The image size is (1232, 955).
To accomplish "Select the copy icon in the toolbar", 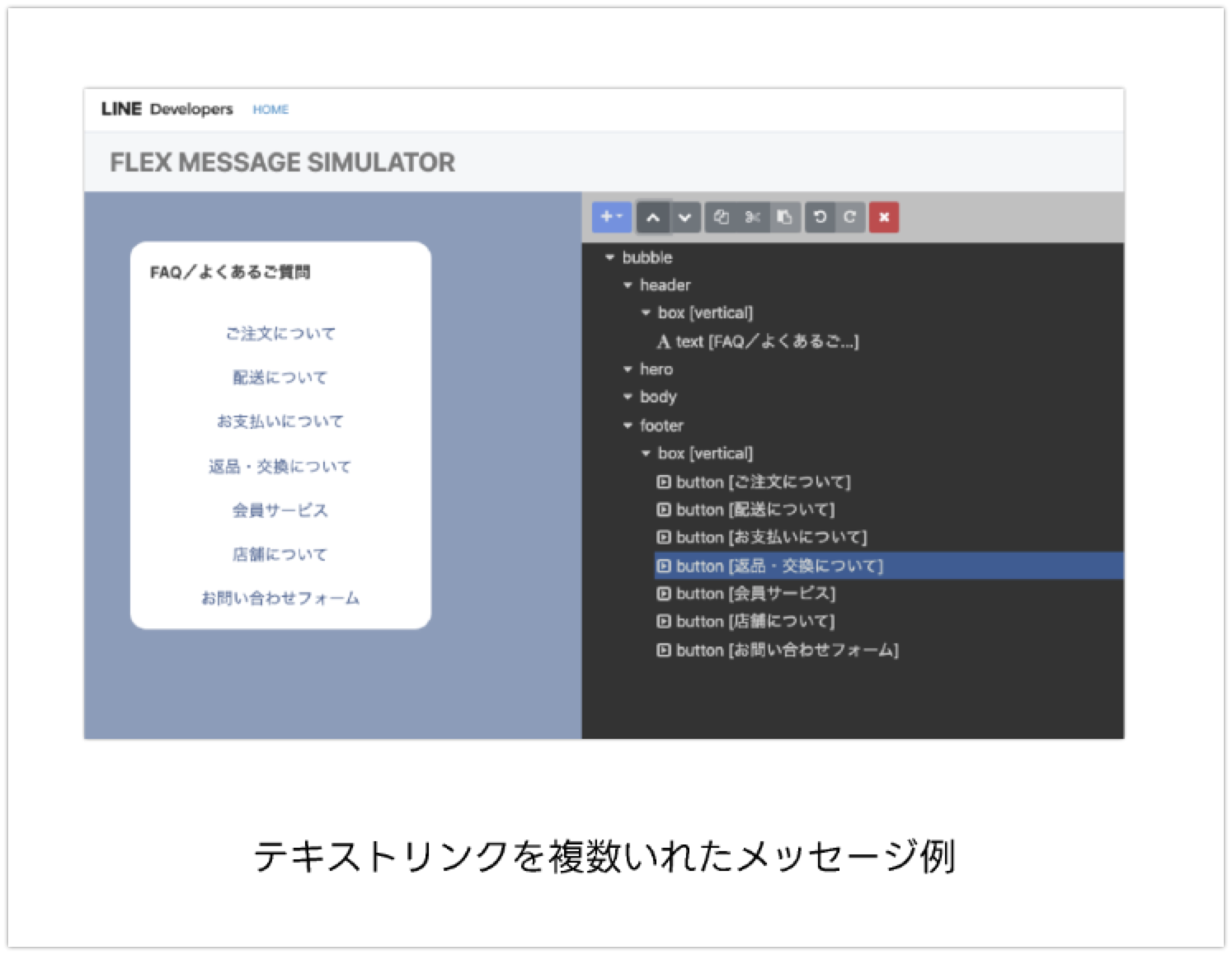I will click(x=721, y=217).
